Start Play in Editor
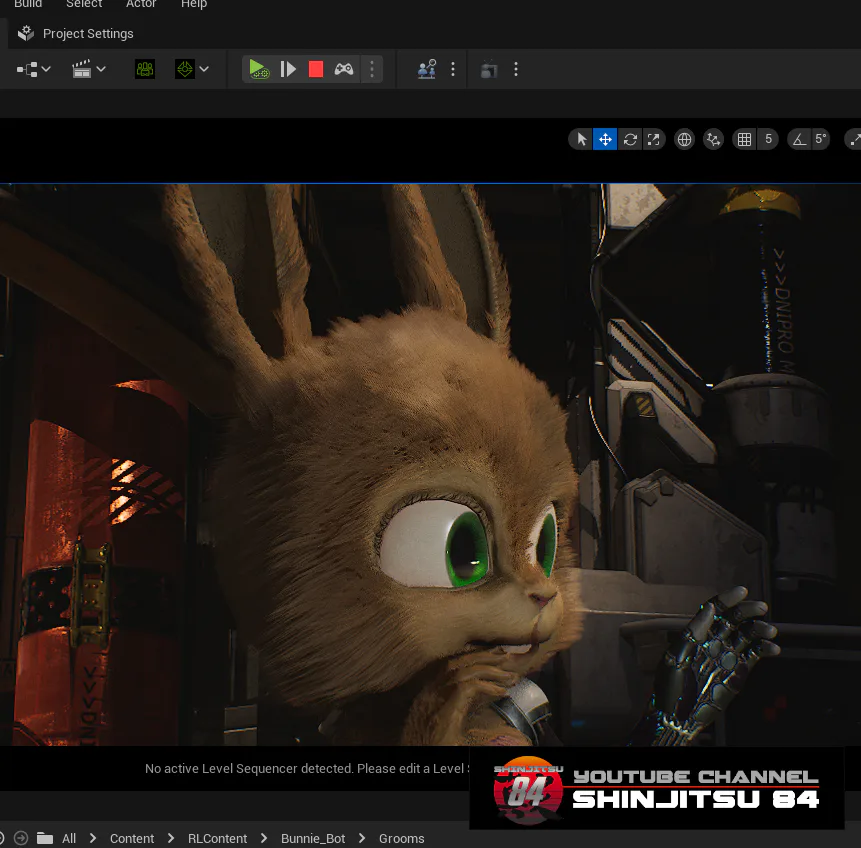 point(259,69)
